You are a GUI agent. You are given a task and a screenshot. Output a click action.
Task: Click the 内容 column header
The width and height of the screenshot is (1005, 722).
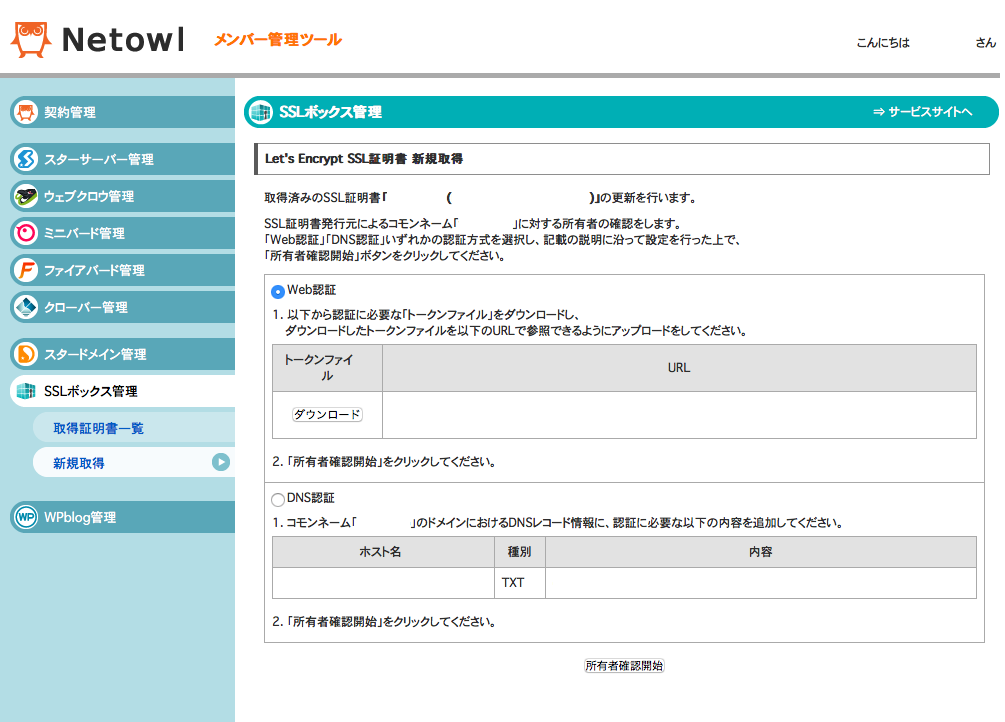coord(761,552)
